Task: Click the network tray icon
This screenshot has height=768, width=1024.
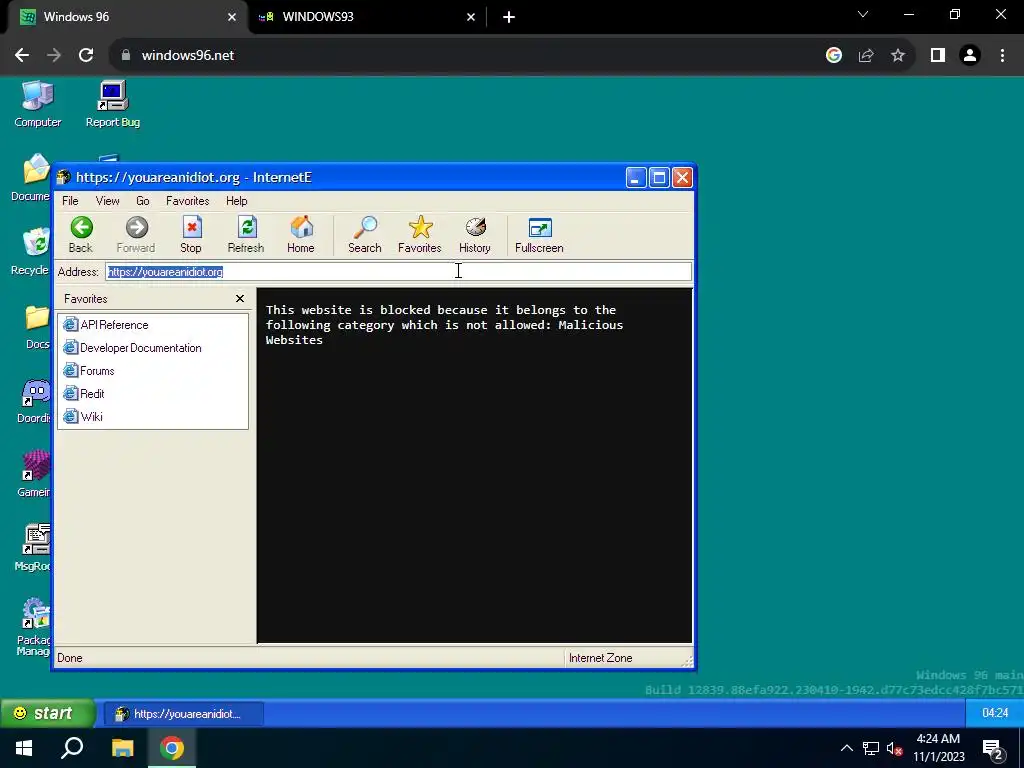Action: [x=871, y=748]
